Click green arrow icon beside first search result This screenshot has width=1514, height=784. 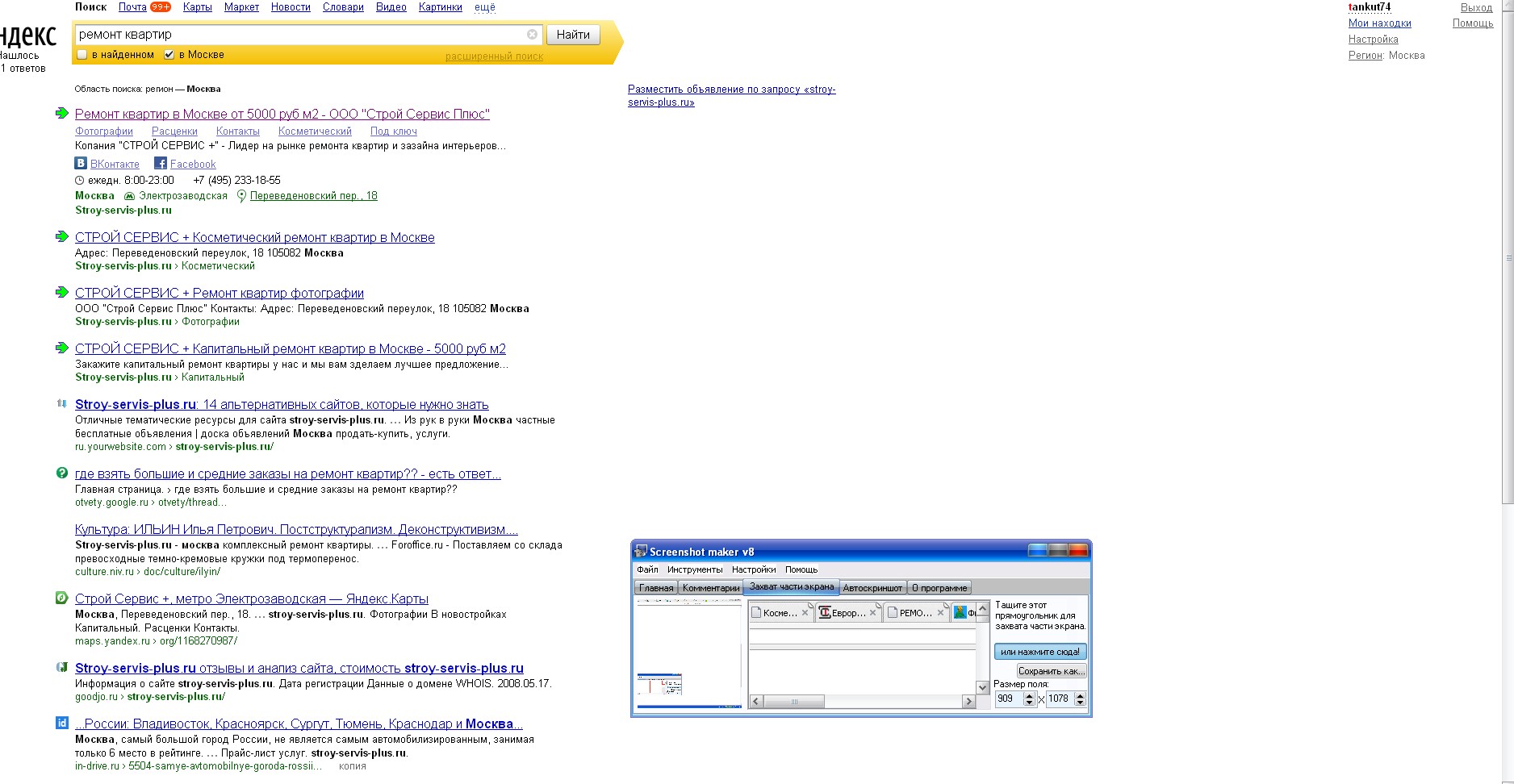click(61, 113)
